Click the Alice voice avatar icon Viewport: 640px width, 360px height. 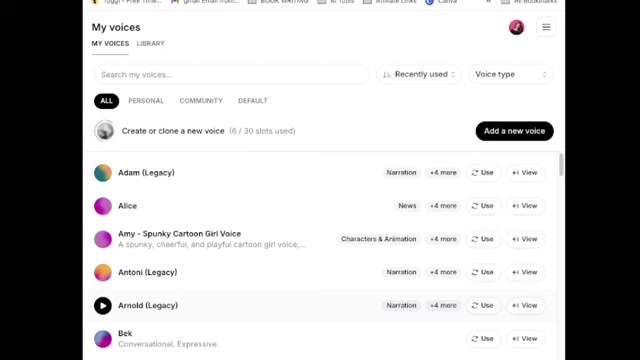coord(103,206)
